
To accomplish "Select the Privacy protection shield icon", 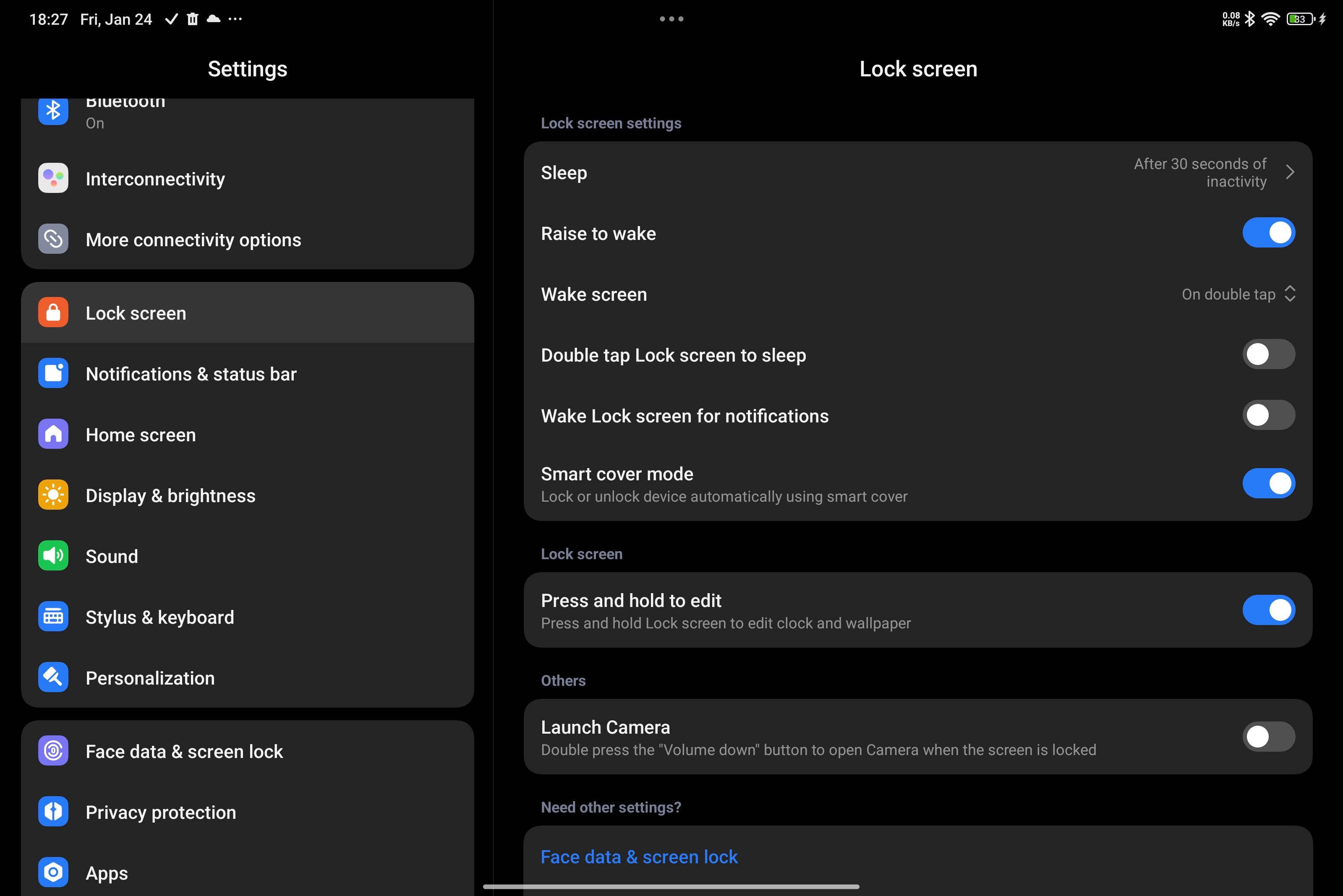I will (52, 811).
